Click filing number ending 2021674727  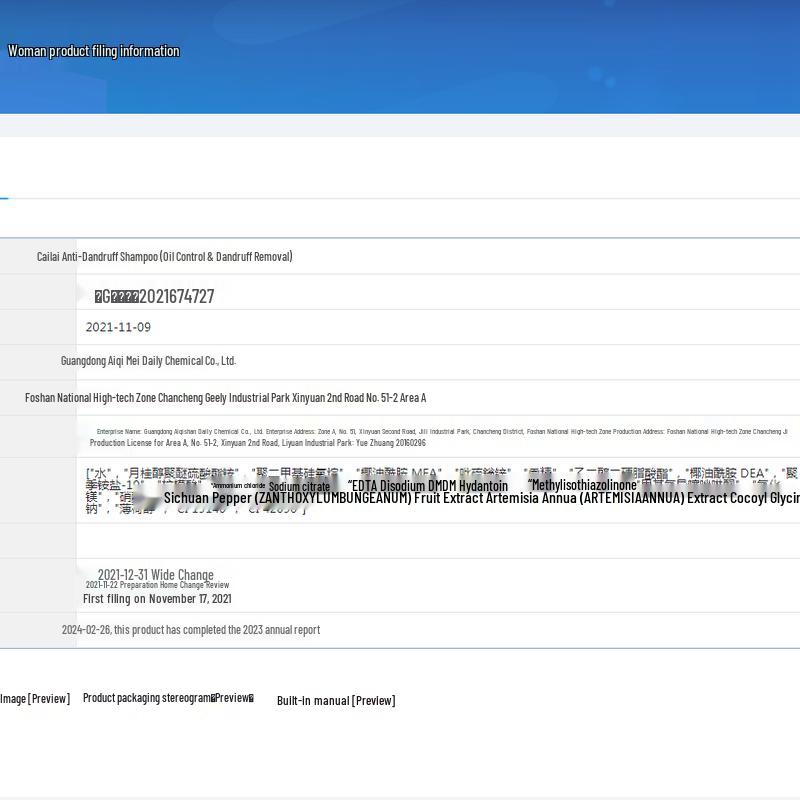[x=154, y=296]
